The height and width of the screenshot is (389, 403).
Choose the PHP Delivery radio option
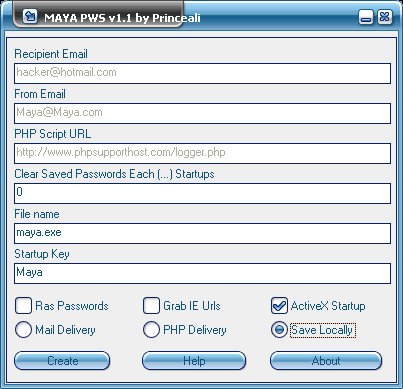tap(151, 330)
